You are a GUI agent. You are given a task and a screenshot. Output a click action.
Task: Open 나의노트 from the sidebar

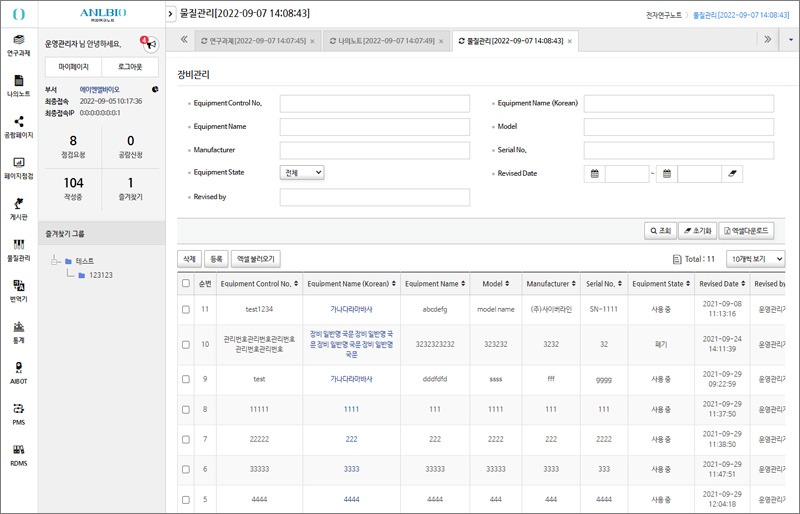pos(17,85)
